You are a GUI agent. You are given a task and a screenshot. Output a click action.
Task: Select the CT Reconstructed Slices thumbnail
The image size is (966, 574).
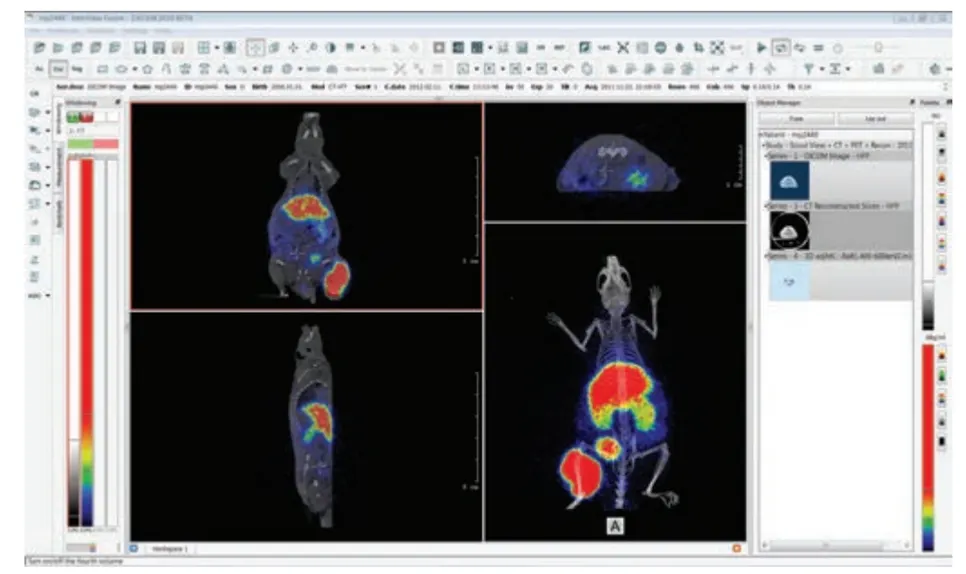point(790,230)
